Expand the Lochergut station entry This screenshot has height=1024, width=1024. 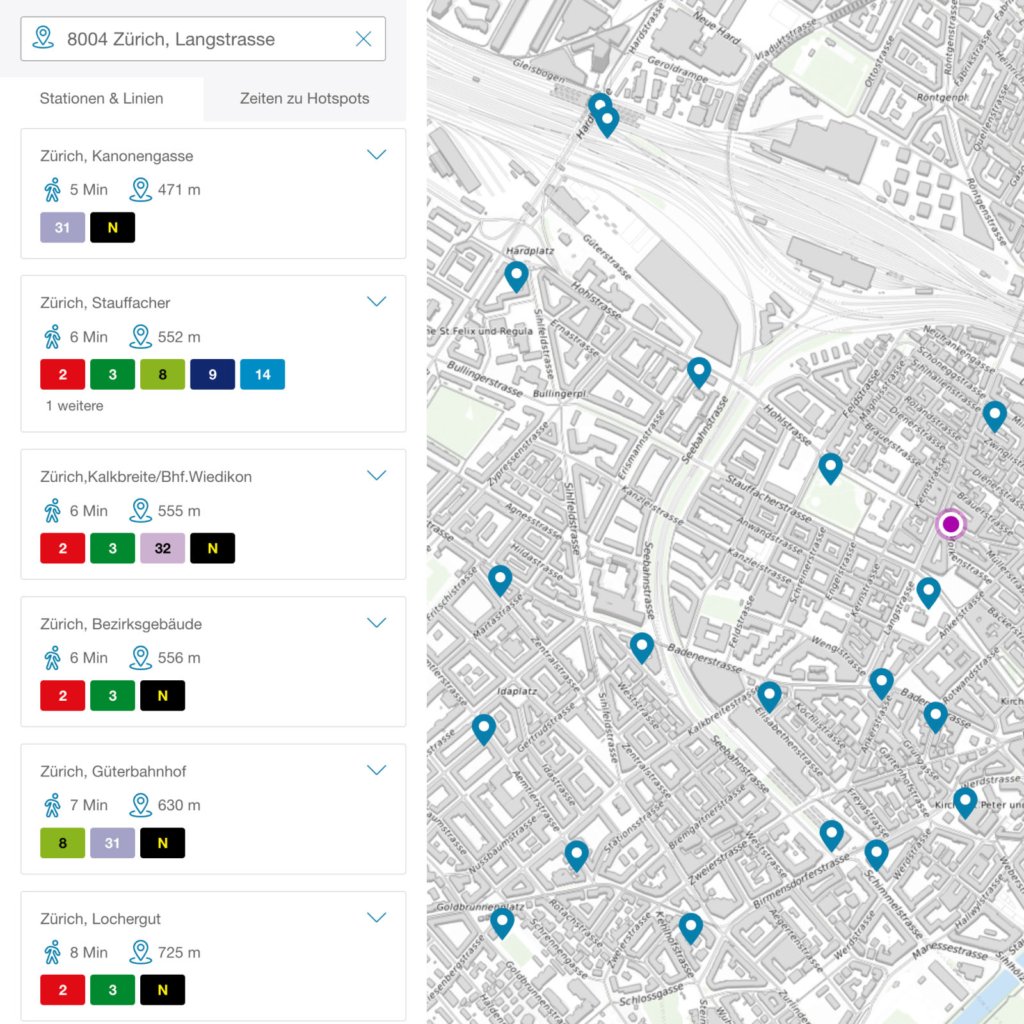pos(376,918)
